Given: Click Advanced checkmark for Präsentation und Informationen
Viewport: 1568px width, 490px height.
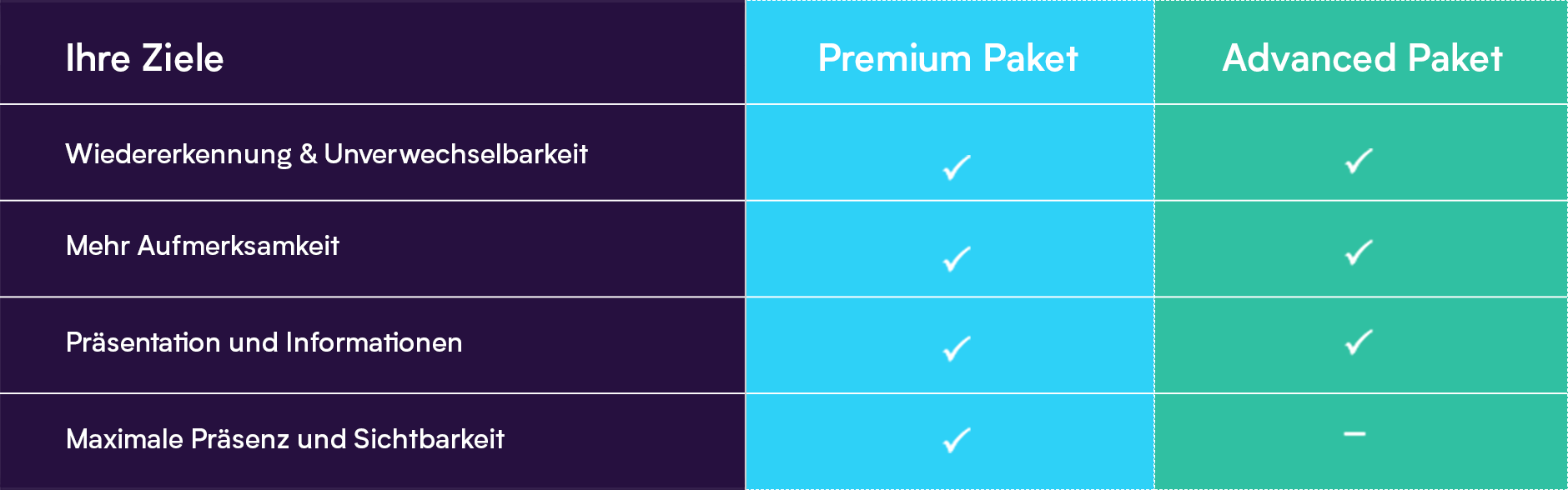Looking at the screenshot, I should tap(1359, 342).
